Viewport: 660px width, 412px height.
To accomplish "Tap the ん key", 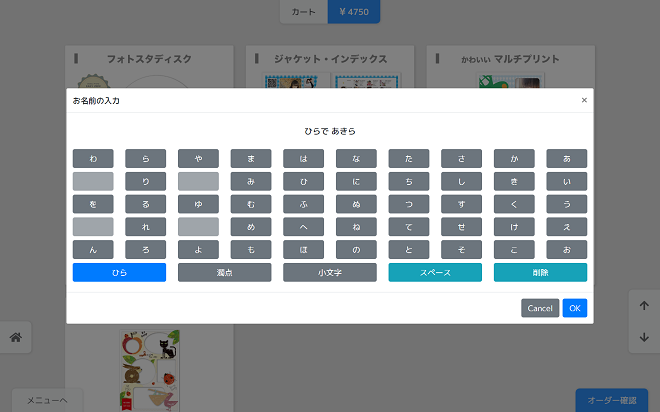I will (93, 250).
